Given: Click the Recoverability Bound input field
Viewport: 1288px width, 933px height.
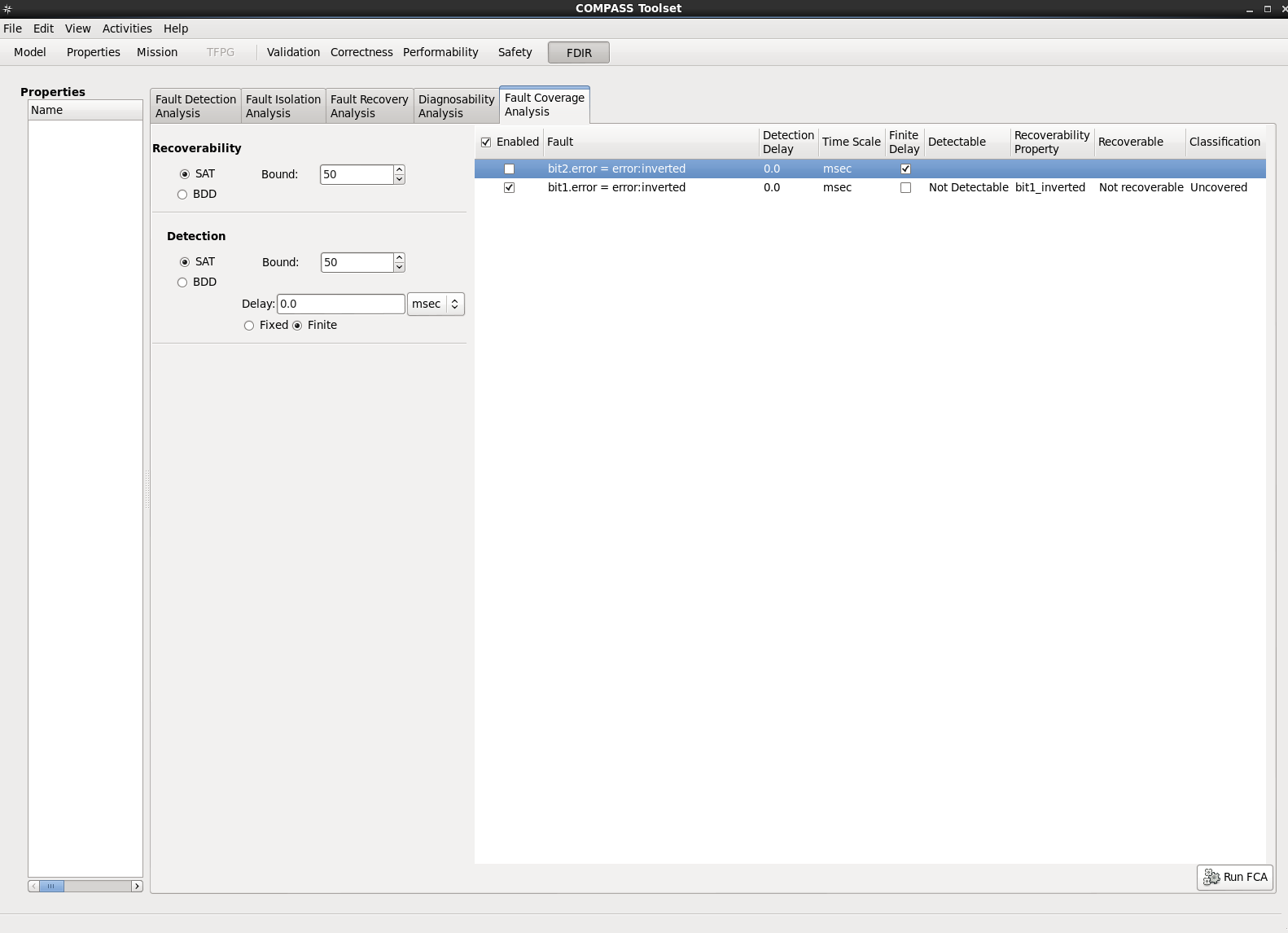Looking at the screenshot, I should click(x=357, y=174).
